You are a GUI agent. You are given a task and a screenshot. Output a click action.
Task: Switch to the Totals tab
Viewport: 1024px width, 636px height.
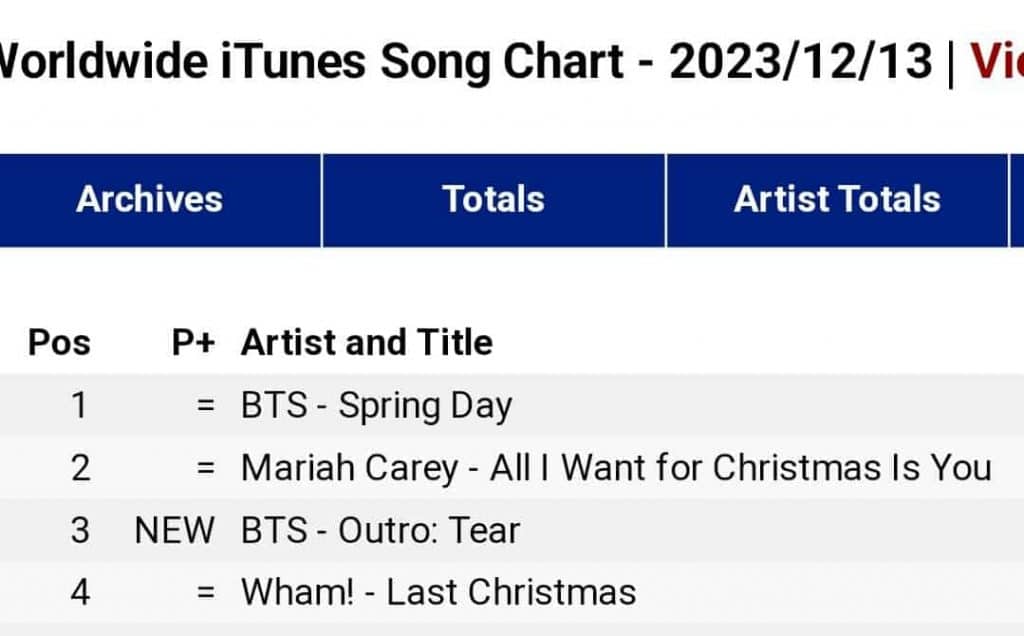point(493,199)
